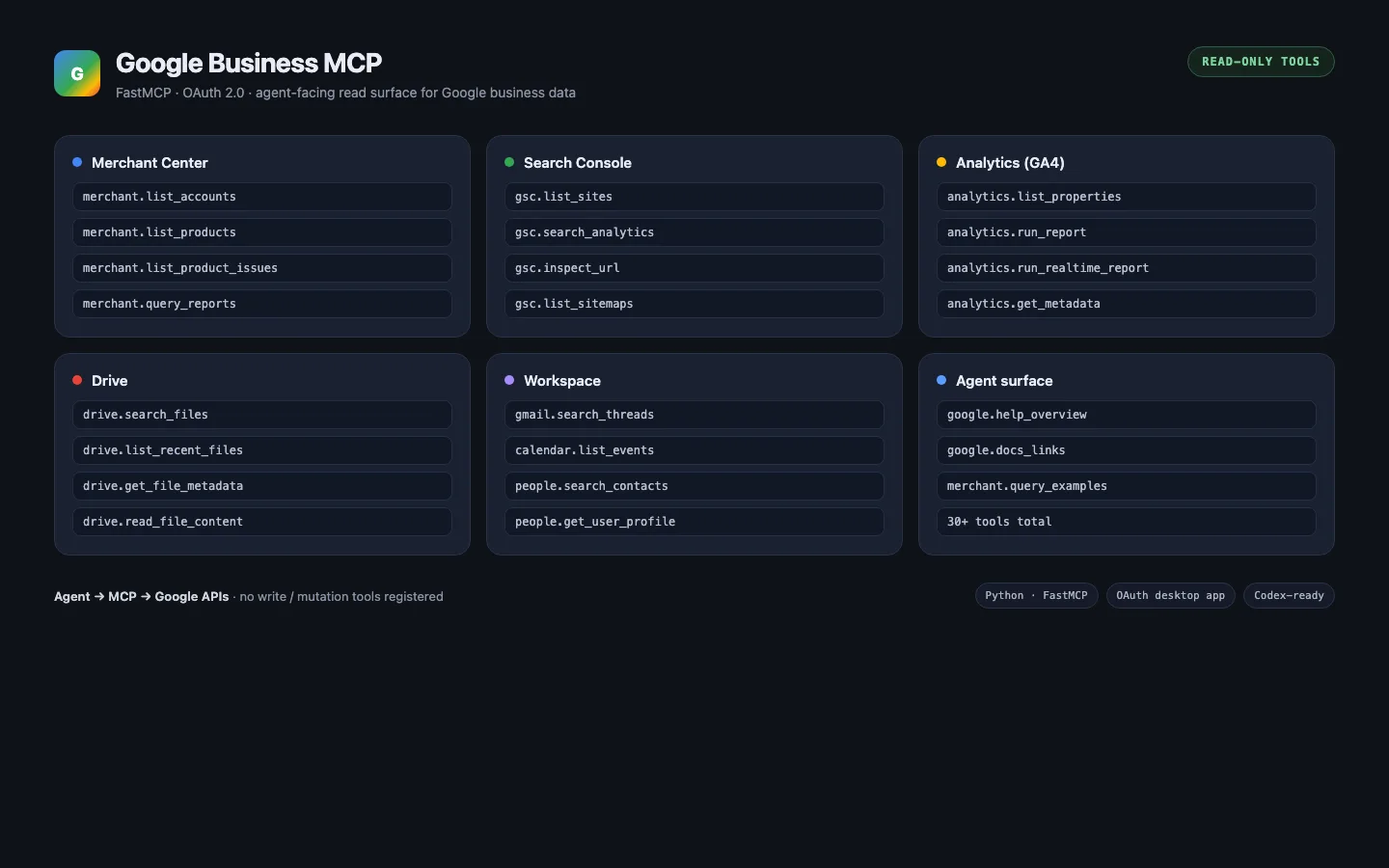Click the Workspace card heading
This screenshot has height=868, width=1389.
562,381
